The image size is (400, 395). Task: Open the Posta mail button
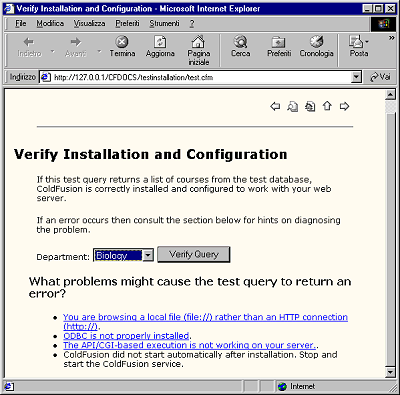click(x=359, y=47)
